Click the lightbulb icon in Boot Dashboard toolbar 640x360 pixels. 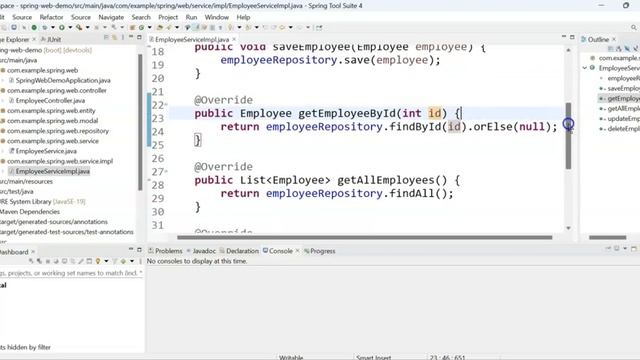(x=98, y=261)
